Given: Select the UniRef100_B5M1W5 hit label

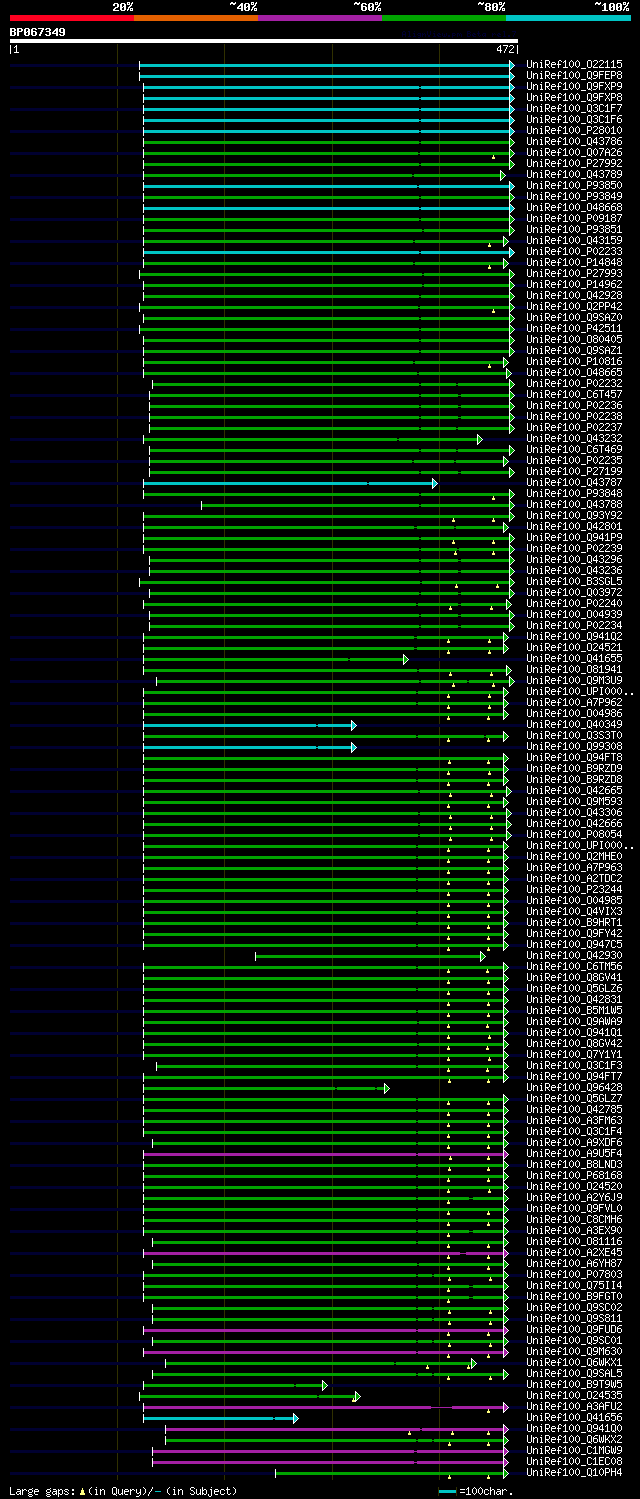Looking at the screenshot, I should click(x=574, y=1010).
